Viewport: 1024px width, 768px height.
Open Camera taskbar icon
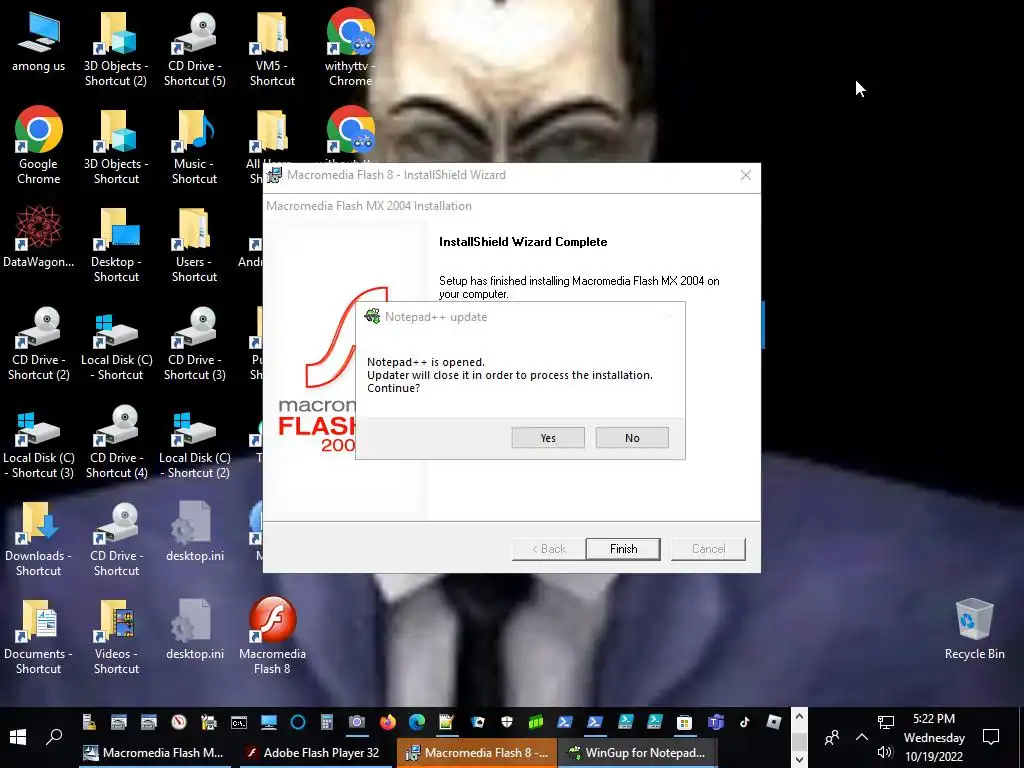pyautogui.click(x=357, y=722)
